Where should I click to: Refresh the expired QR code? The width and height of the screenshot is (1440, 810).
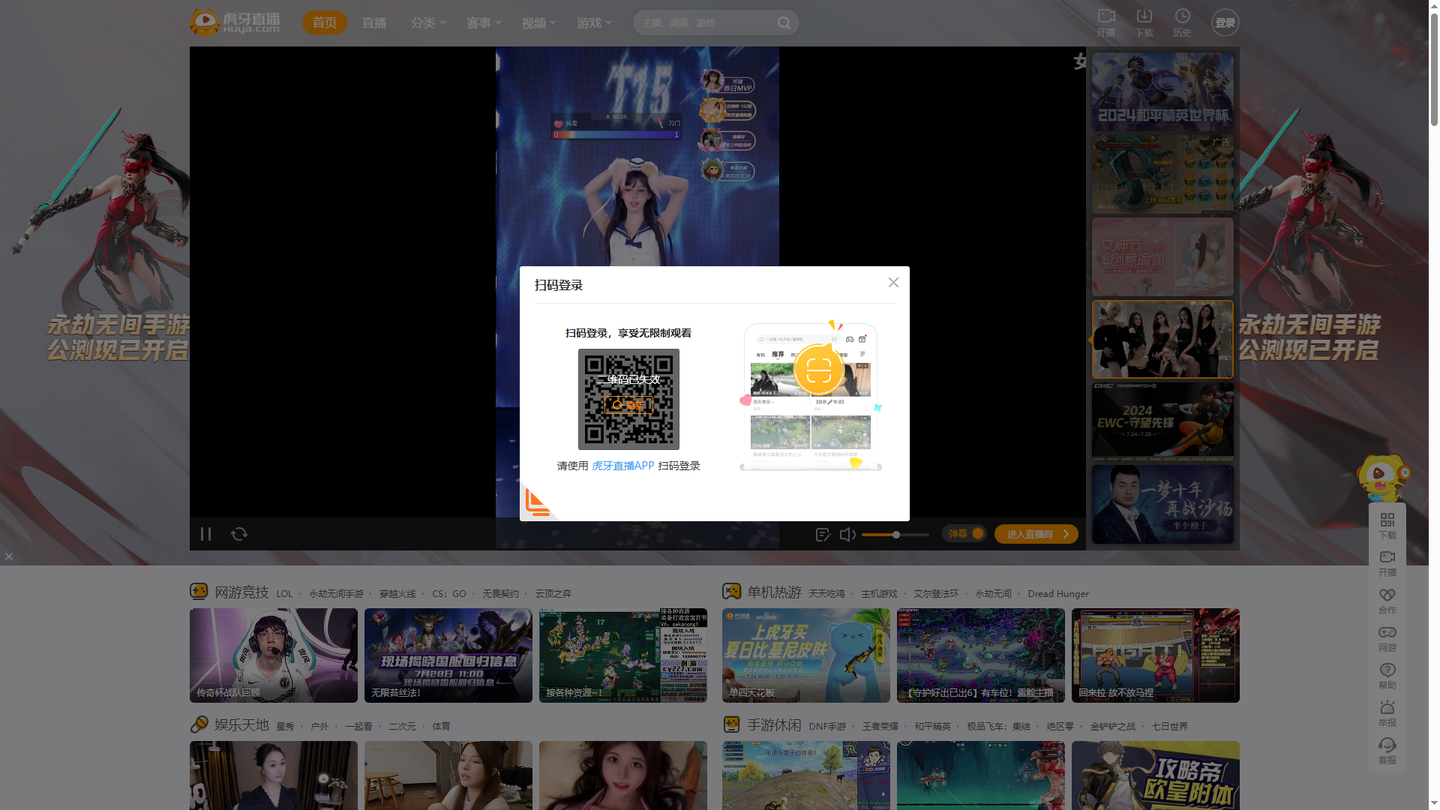628,405
